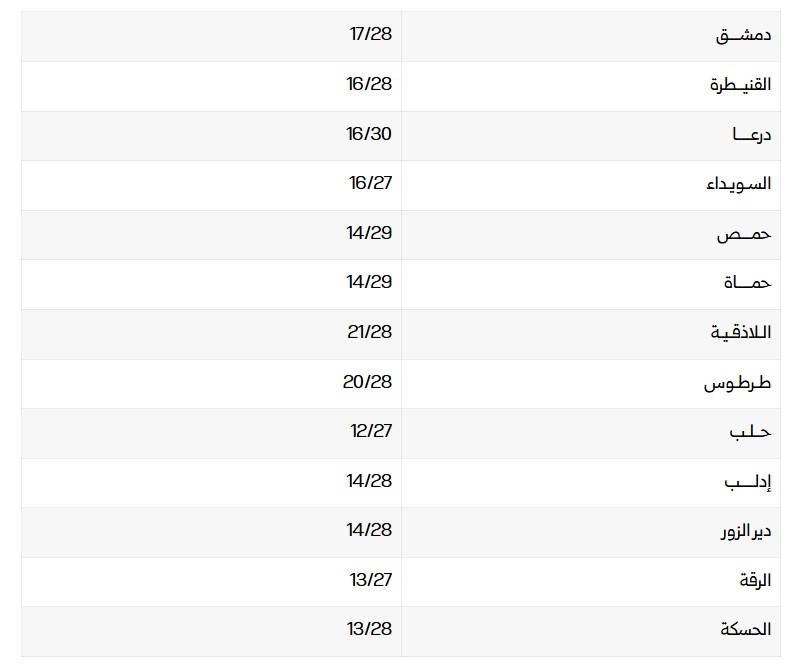The image size is (797, 671).
Task: Select the القنيطرة row label
Action: pos(740,85)
